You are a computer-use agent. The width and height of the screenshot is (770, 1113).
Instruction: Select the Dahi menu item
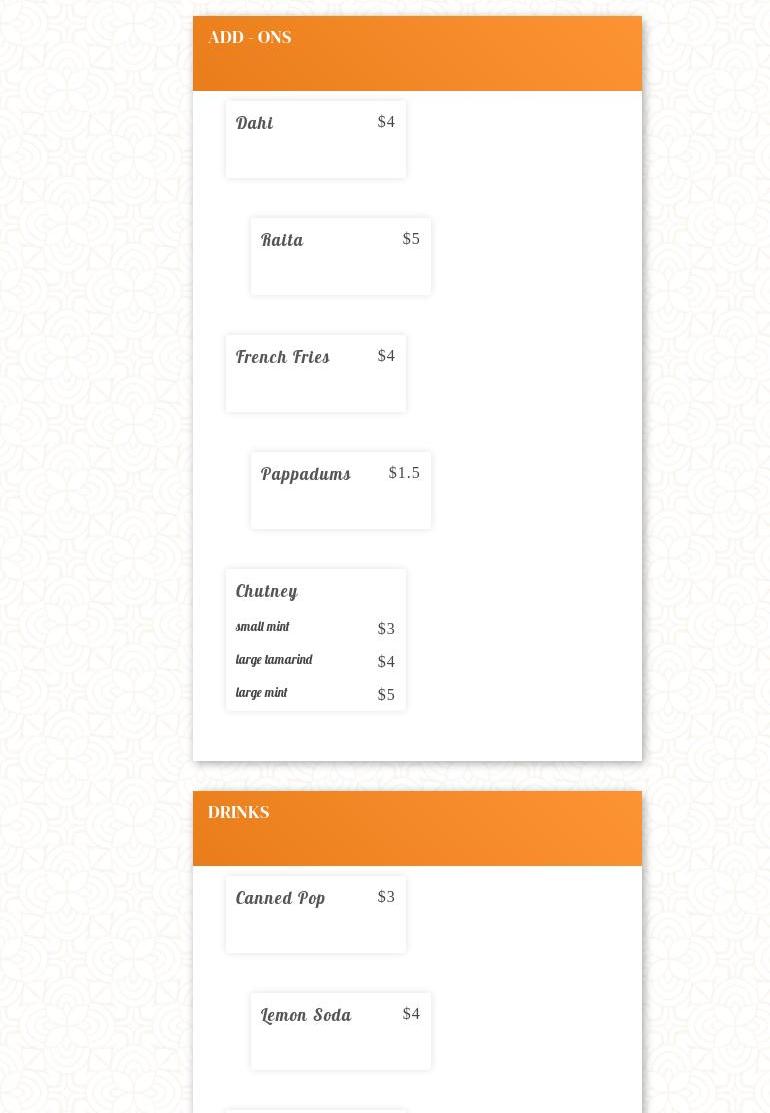click(255, 123)
